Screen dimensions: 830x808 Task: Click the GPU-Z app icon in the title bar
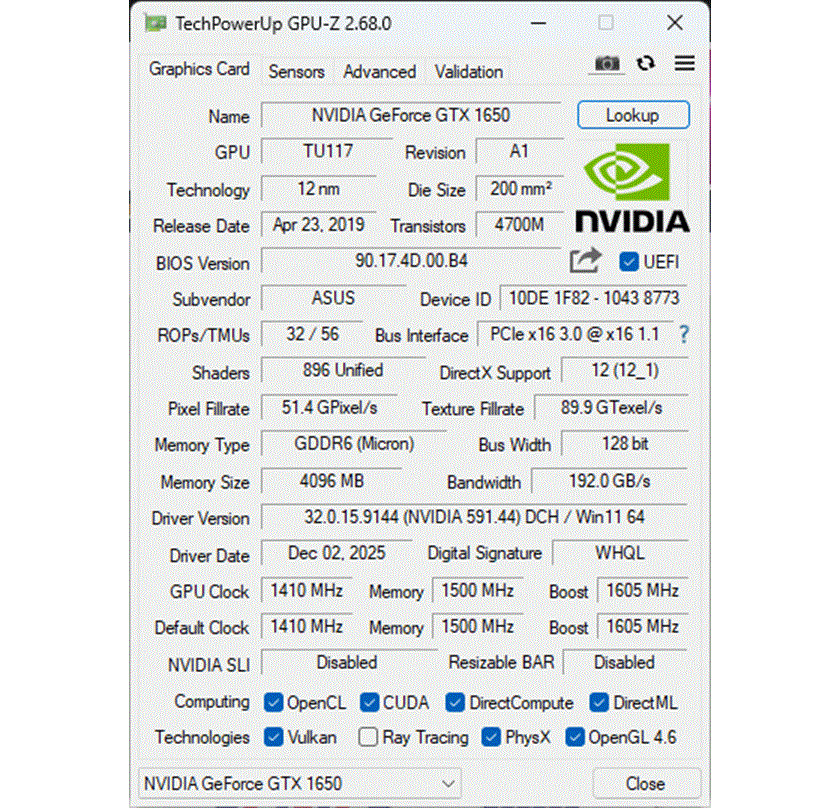coord(156,23)
